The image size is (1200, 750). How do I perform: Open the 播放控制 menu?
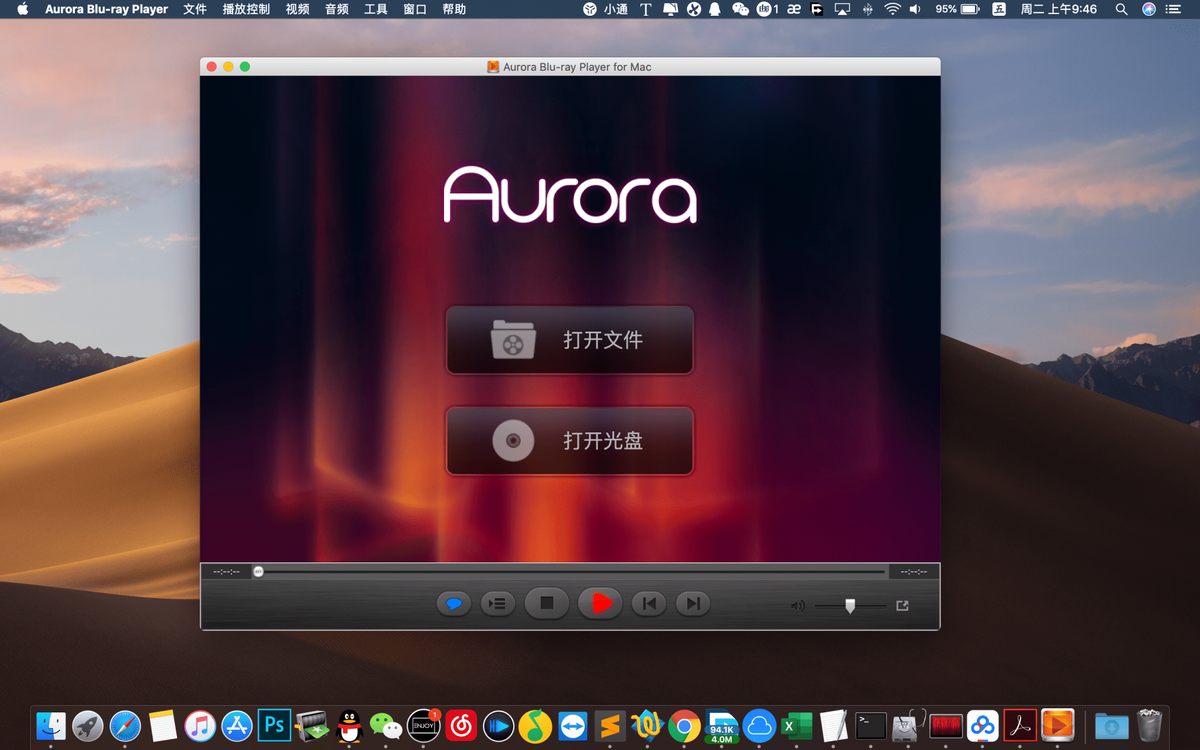pyautogui.click(x=246, y=9)
